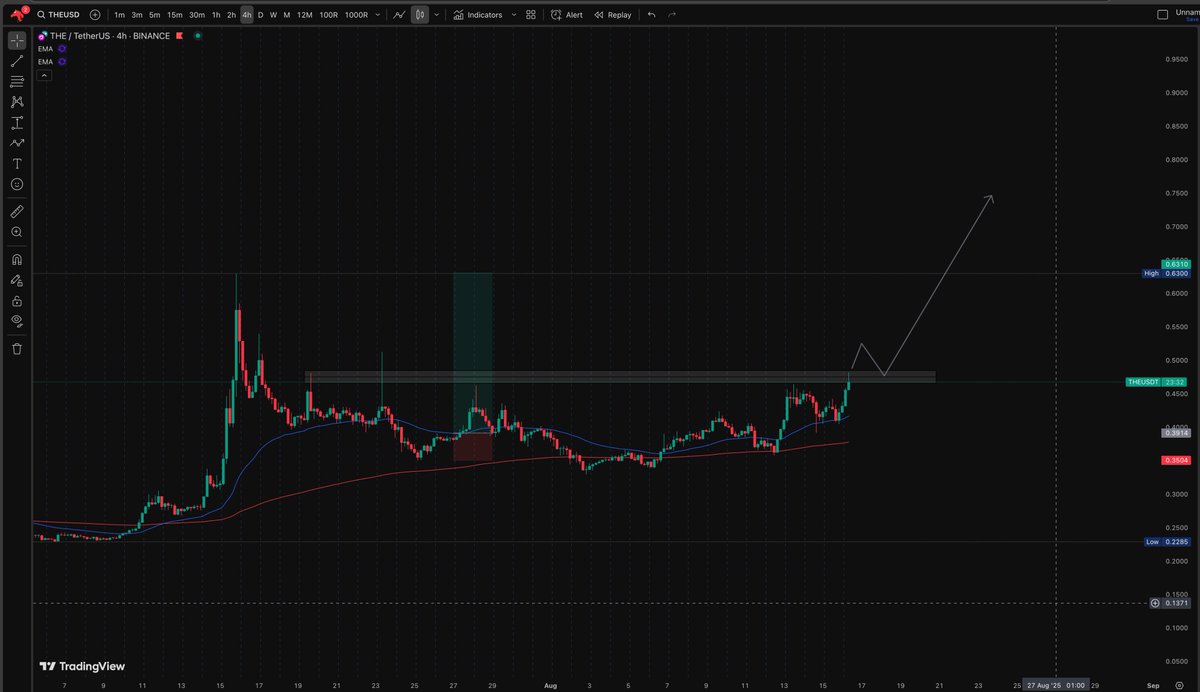1200x692 pixels.
Task: Open the THEUSD symbol search
Action: coord(58,15)
